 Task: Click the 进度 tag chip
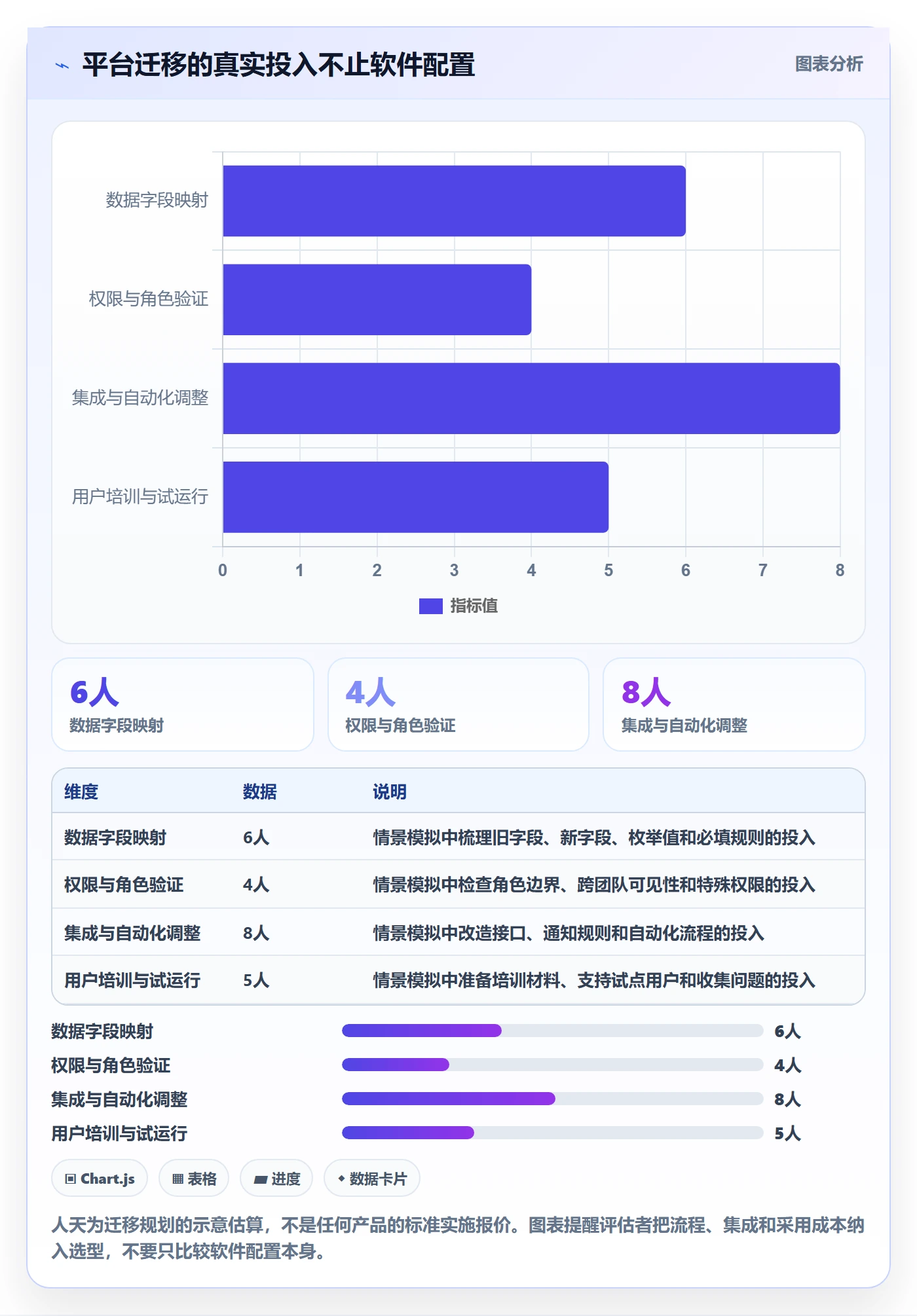click(x=276, y=1179)
